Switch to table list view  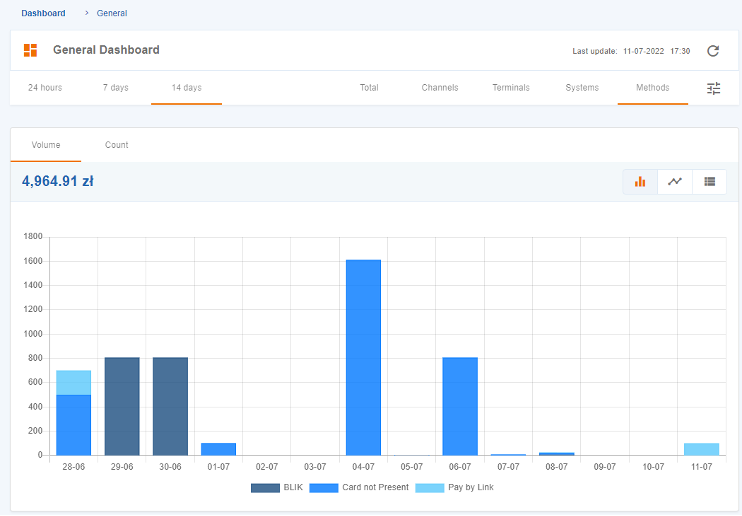coord(709,181)
